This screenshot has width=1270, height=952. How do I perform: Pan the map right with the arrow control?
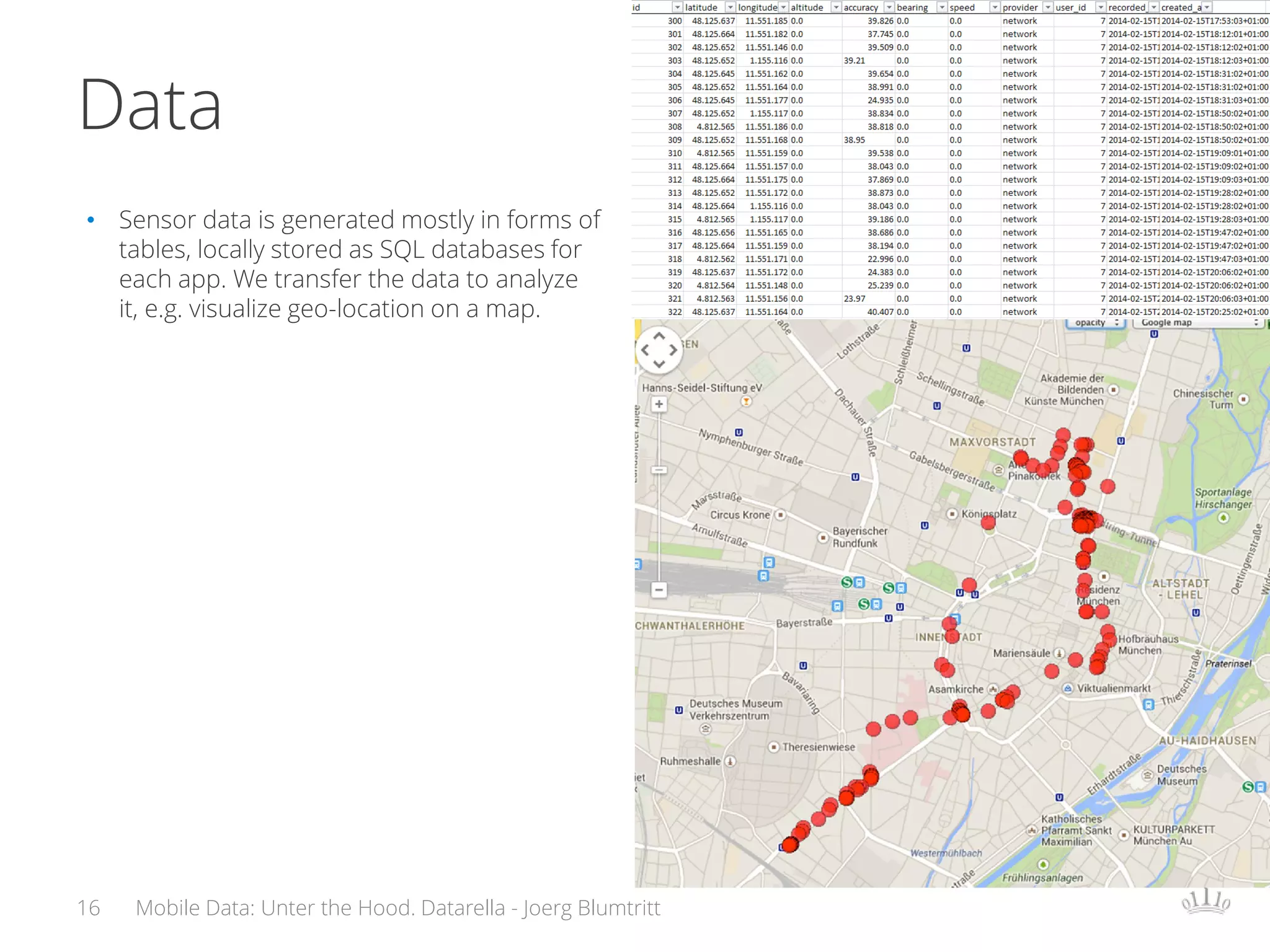pyautogui.click(x=673, y=350)
